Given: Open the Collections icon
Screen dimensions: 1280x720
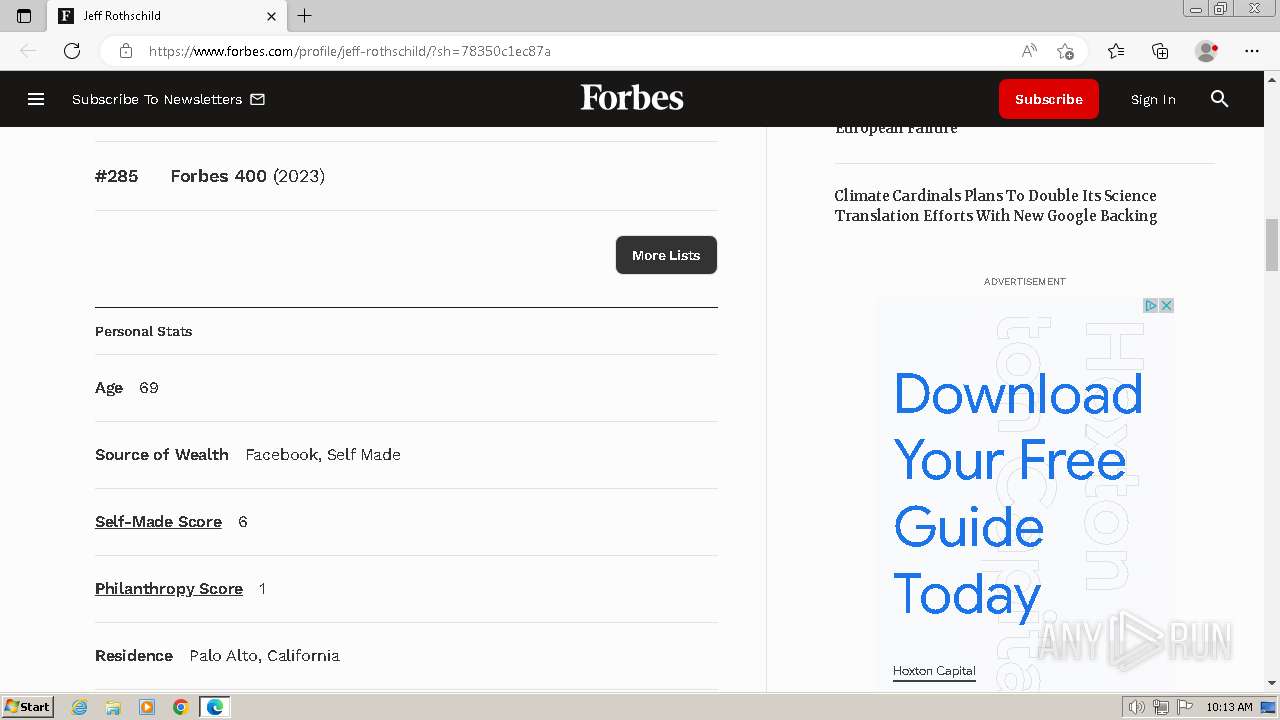Looking at the screenshot, I should point(1160,51).
